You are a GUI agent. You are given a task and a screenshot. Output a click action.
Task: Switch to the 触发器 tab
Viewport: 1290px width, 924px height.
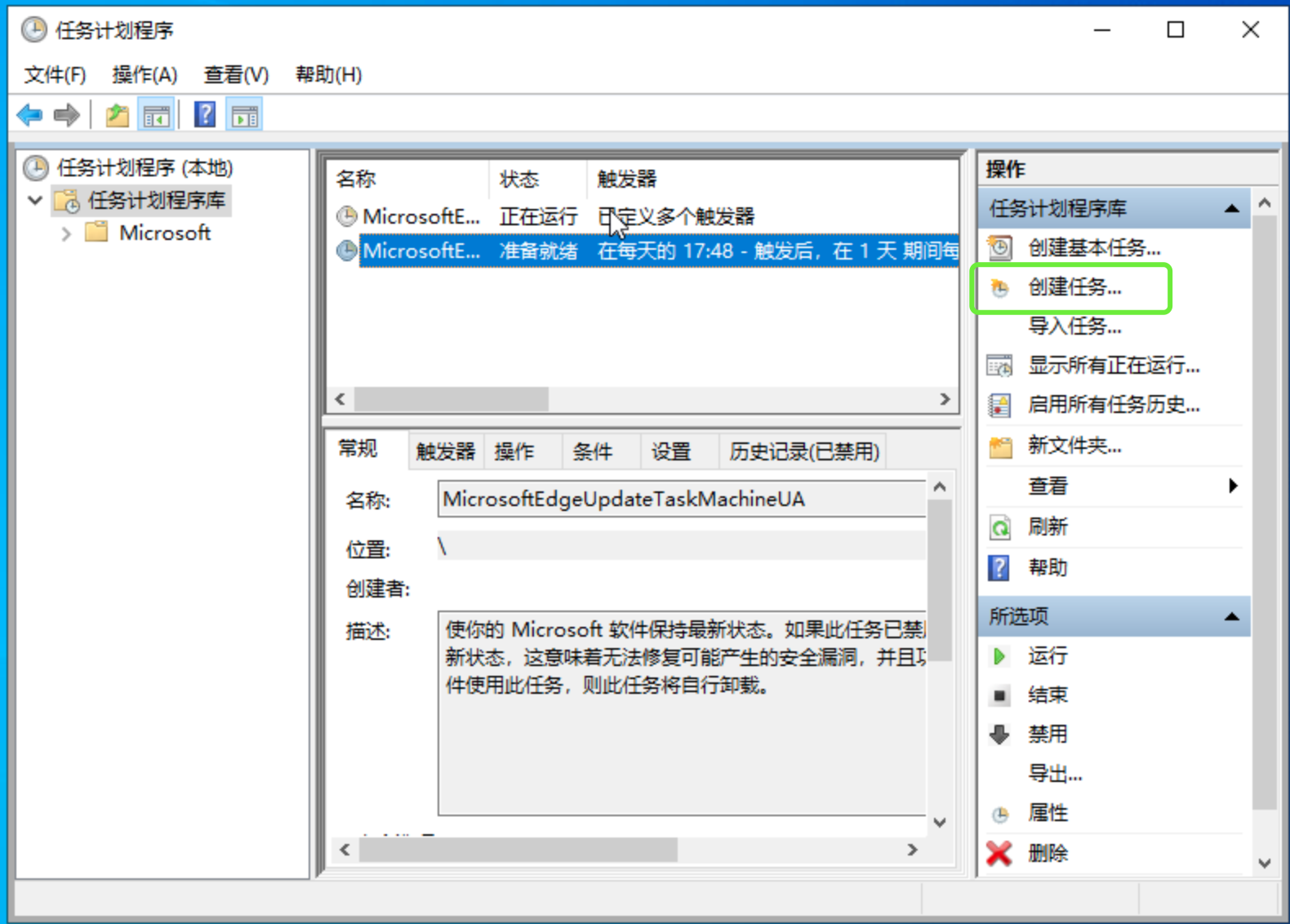pos(446,451)
